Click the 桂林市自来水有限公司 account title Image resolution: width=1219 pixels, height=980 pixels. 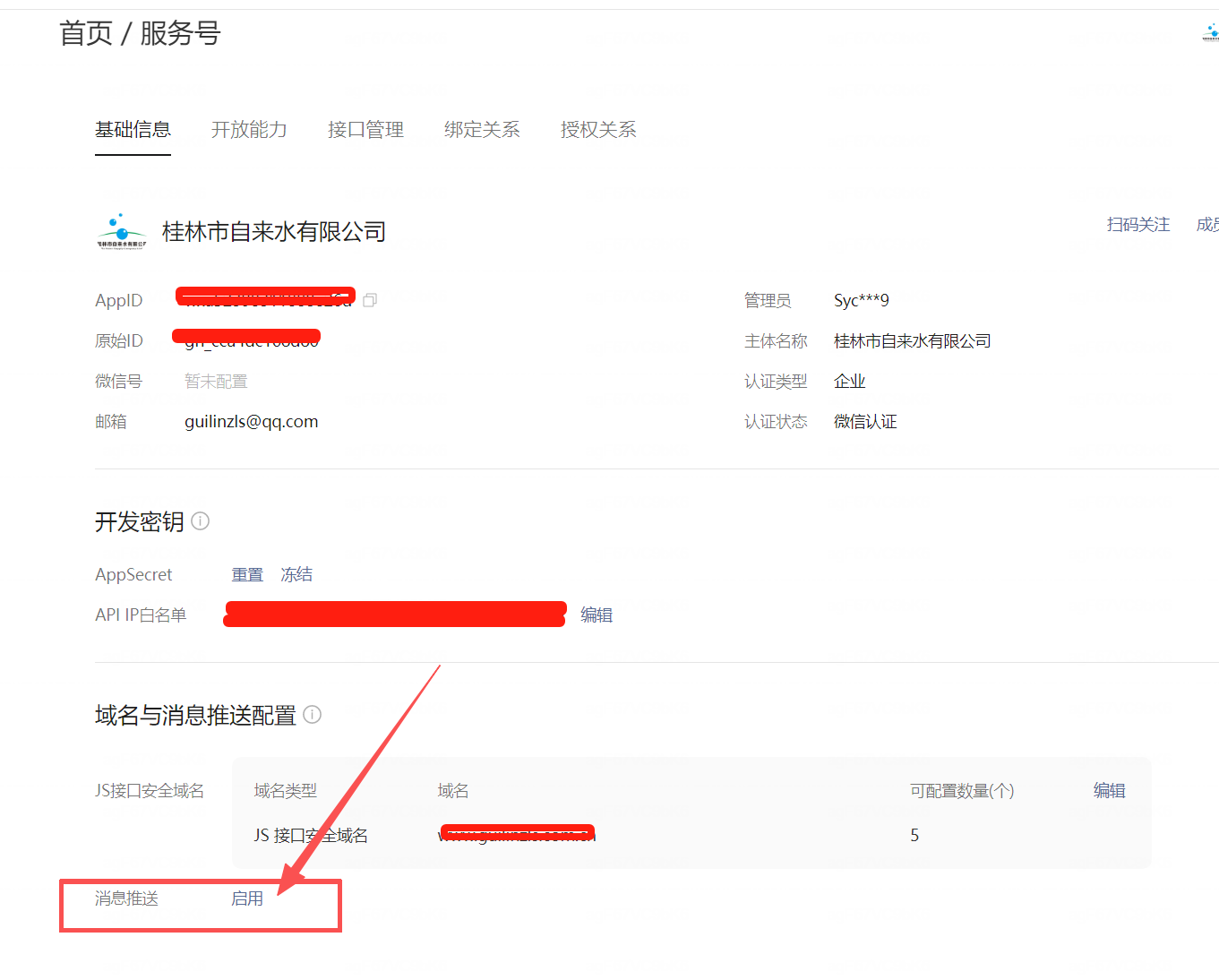tap(274, 232)
